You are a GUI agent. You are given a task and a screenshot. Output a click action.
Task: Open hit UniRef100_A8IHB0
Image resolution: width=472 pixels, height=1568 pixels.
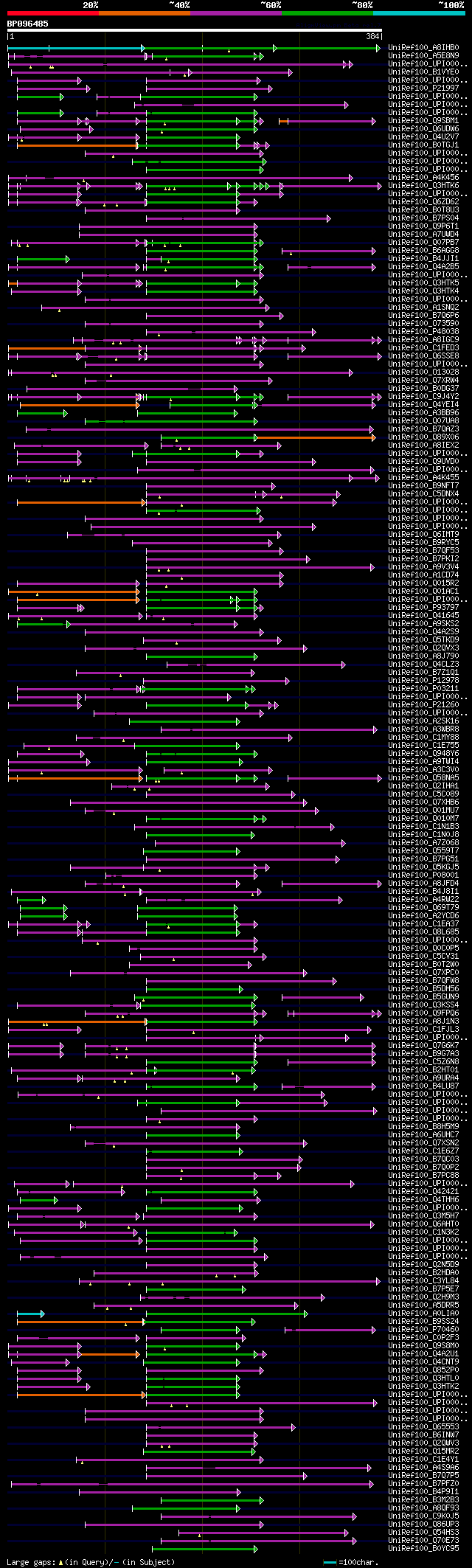[423, 48]
